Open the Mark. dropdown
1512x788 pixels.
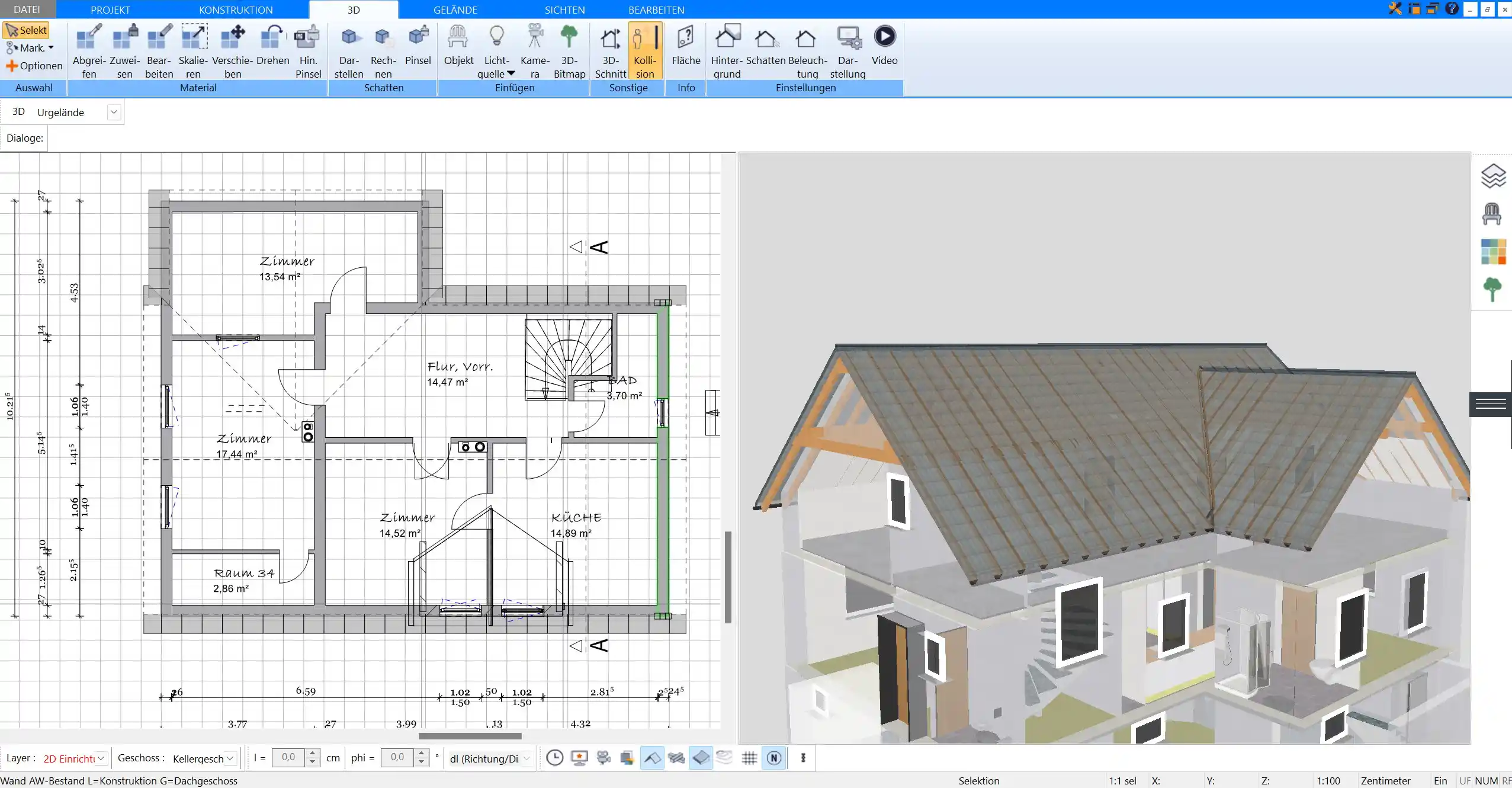[x=30, y=48]
